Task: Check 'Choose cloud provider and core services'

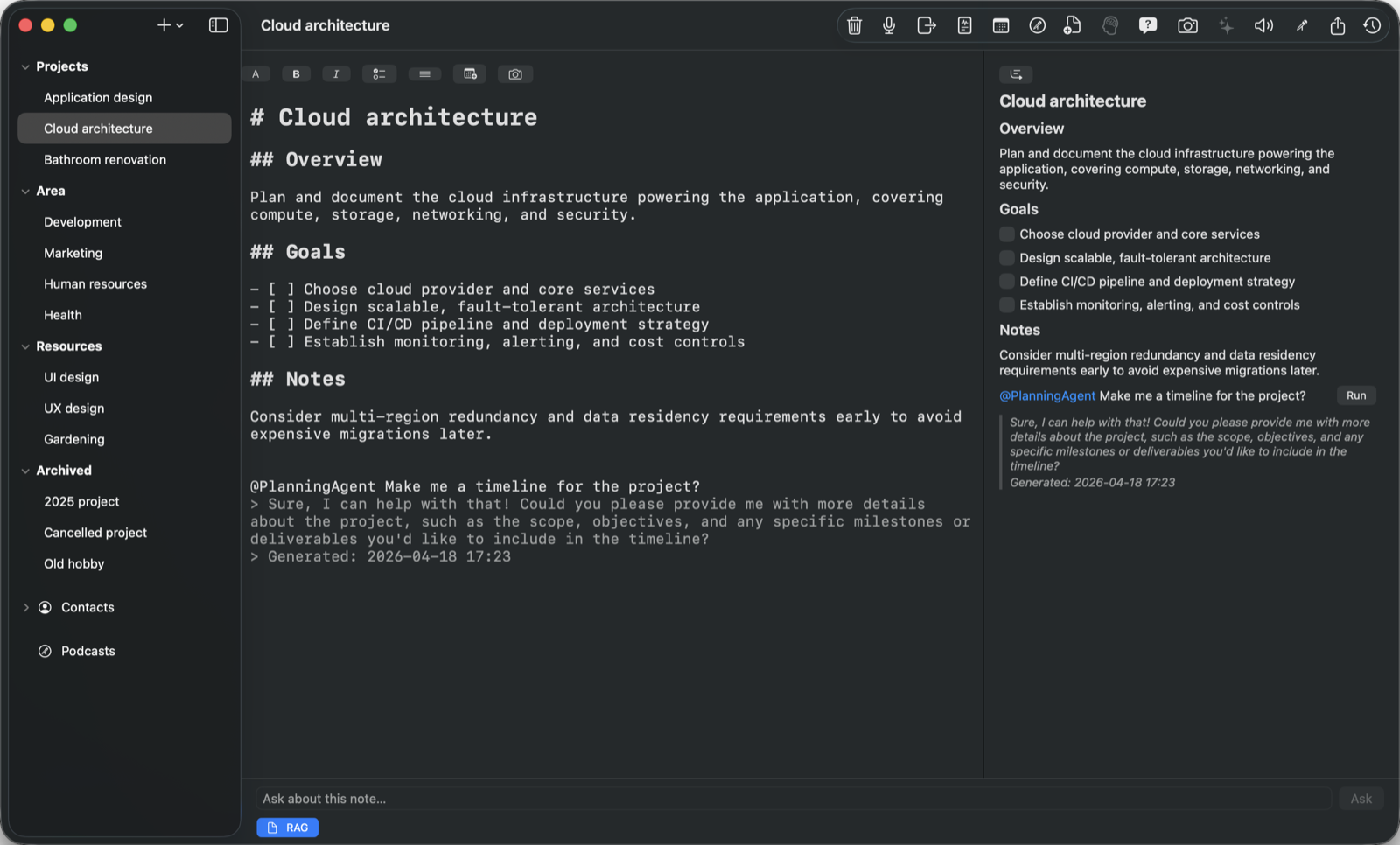Action: [1007, 234]
